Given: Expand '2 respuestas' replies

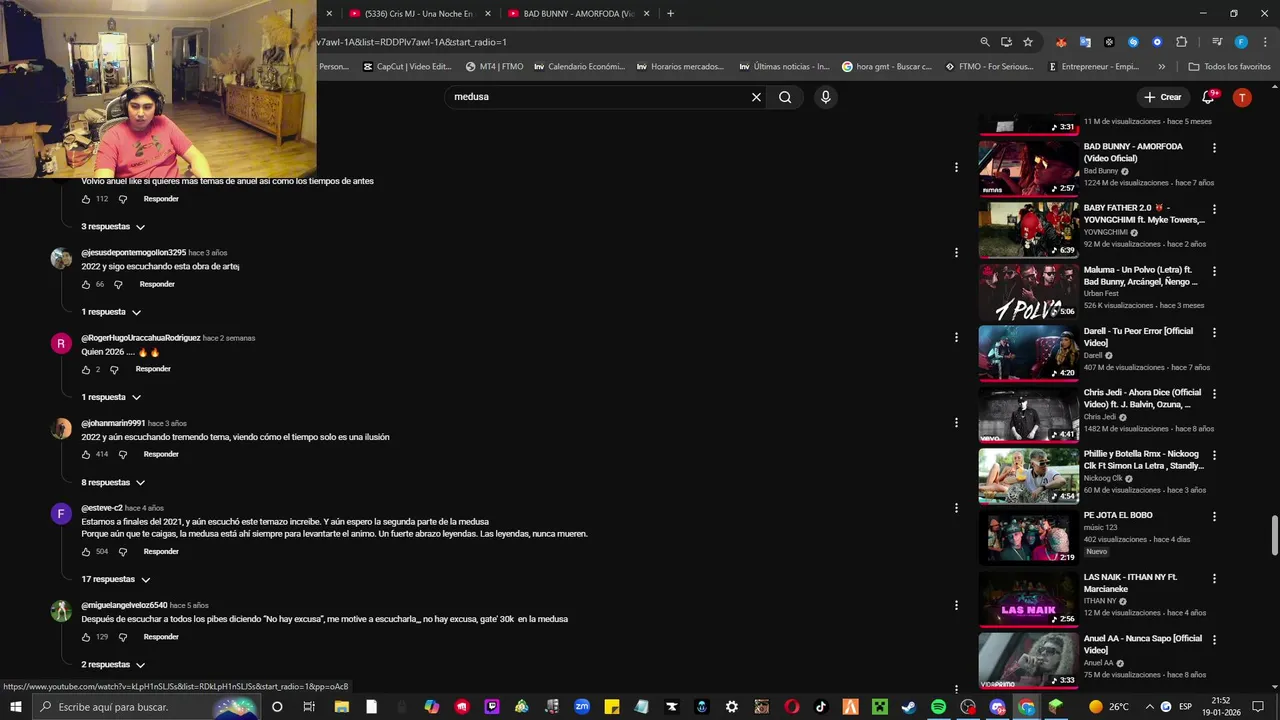Looking at the screenshot, I should point(113,665).
